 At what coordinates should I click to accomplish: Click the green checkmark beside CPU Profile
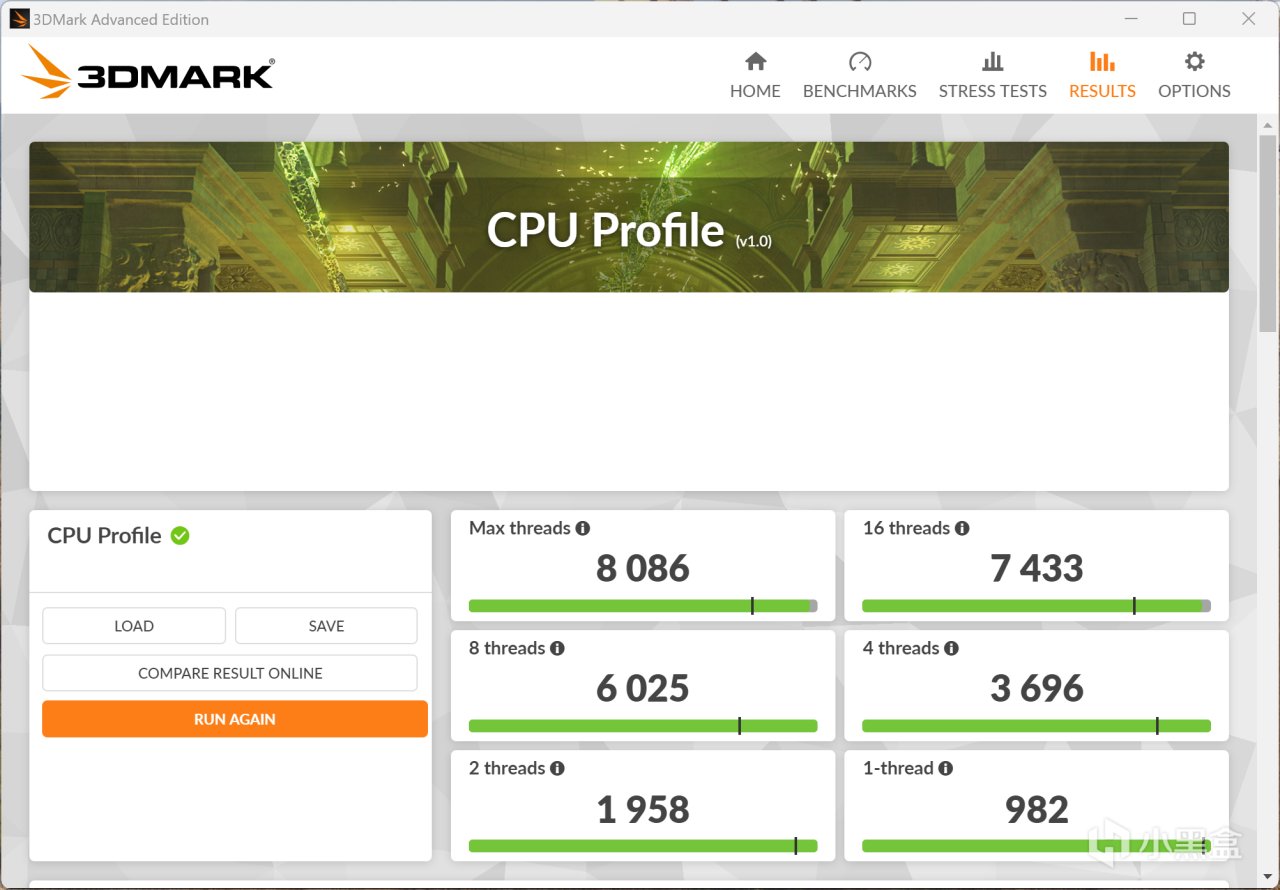click(180, 535)
